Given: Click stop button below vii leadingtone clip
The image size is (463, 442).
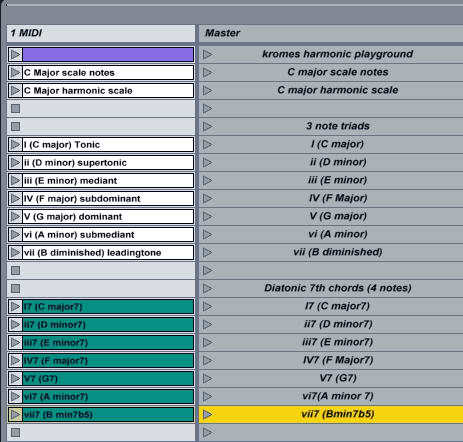Looking at the screenshot, I should tap(15, 270).
